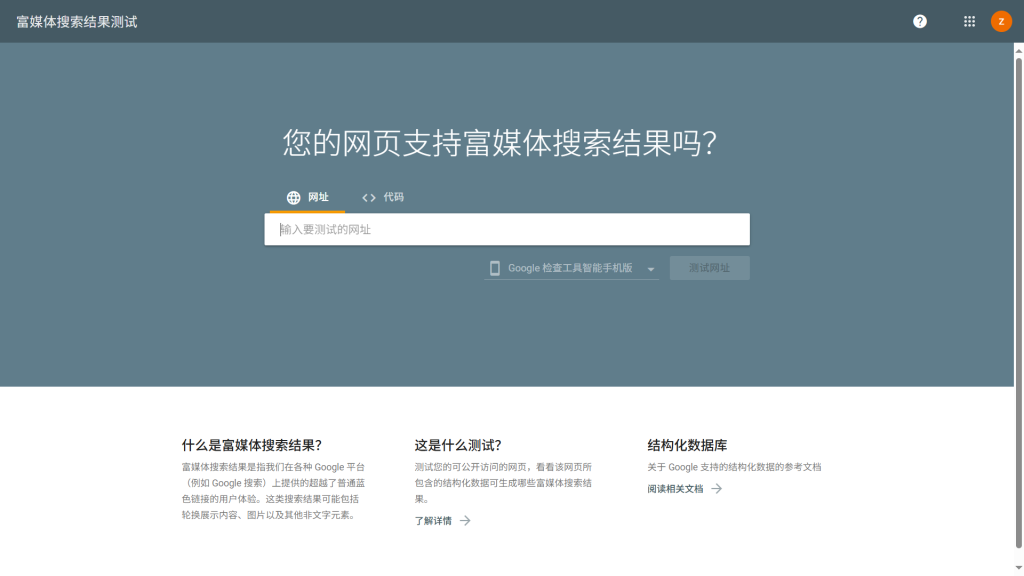The width and height of the screenshot is (1024, 576).
Task: Click the heading 什么是富媒体搜索结果?
Action: click(251, 445)
